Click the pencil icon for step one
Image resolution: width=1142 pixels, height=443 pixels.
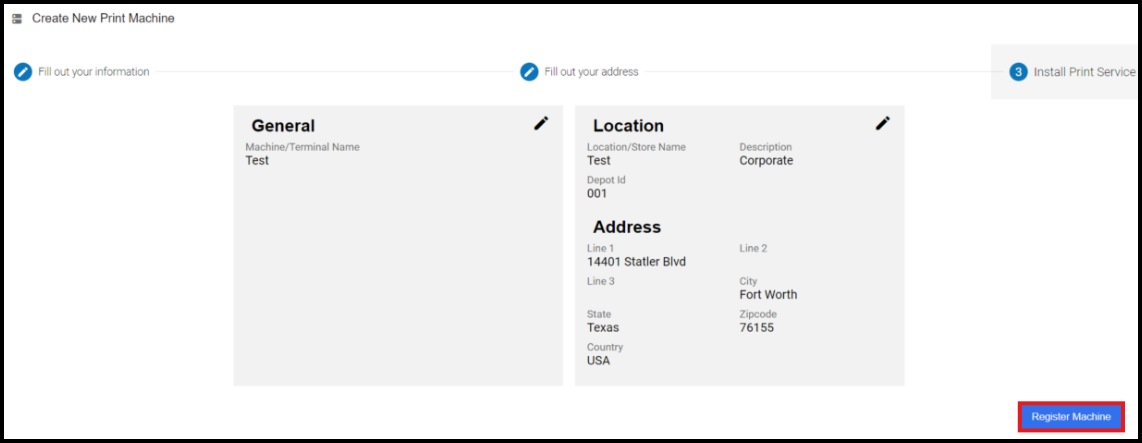22,72
